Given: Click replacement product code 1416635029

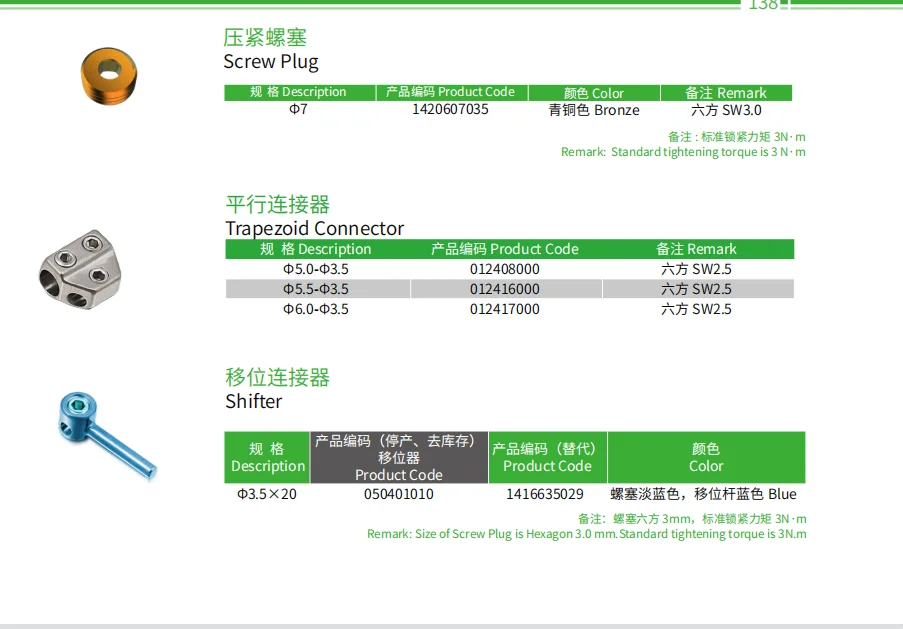Looking at the screenshot, I should (x=545, y=494).
